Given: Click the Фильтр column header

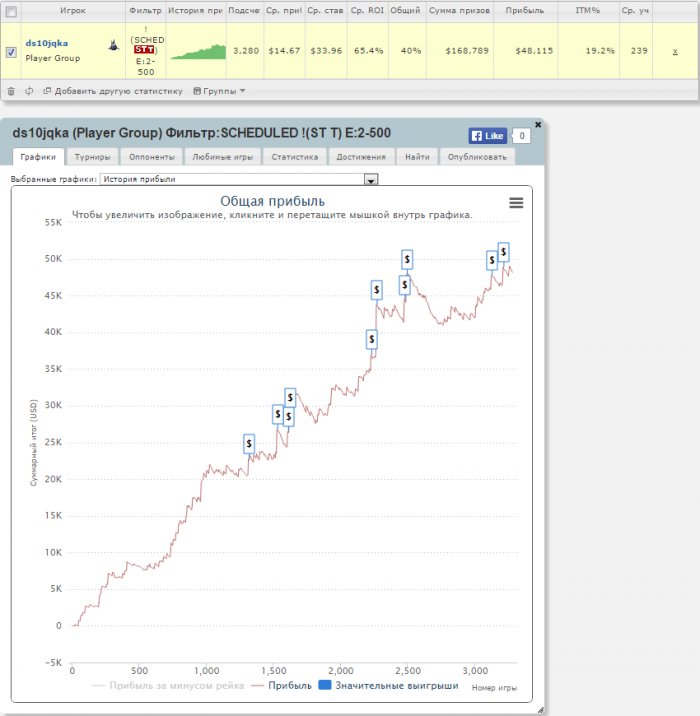Looking at the screenshot, I should click(146, 11).
